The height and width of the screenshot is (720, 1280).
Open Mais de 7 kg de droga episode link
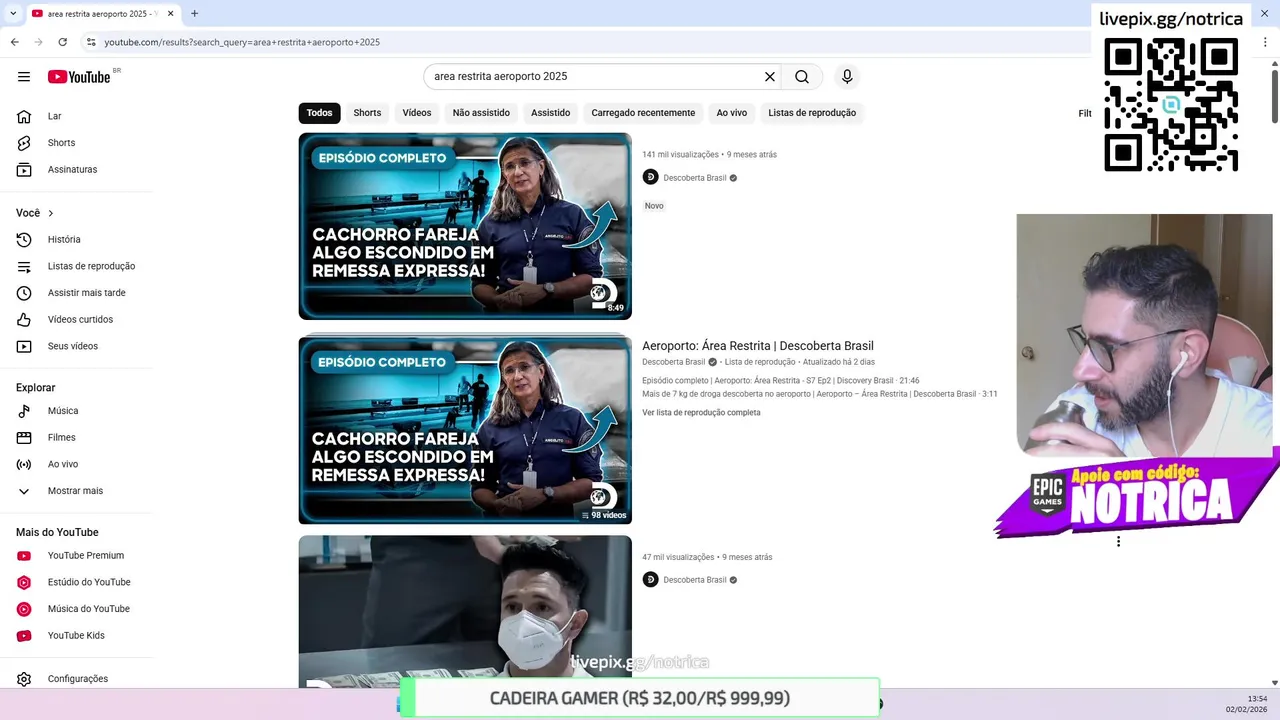coord(819,394)
